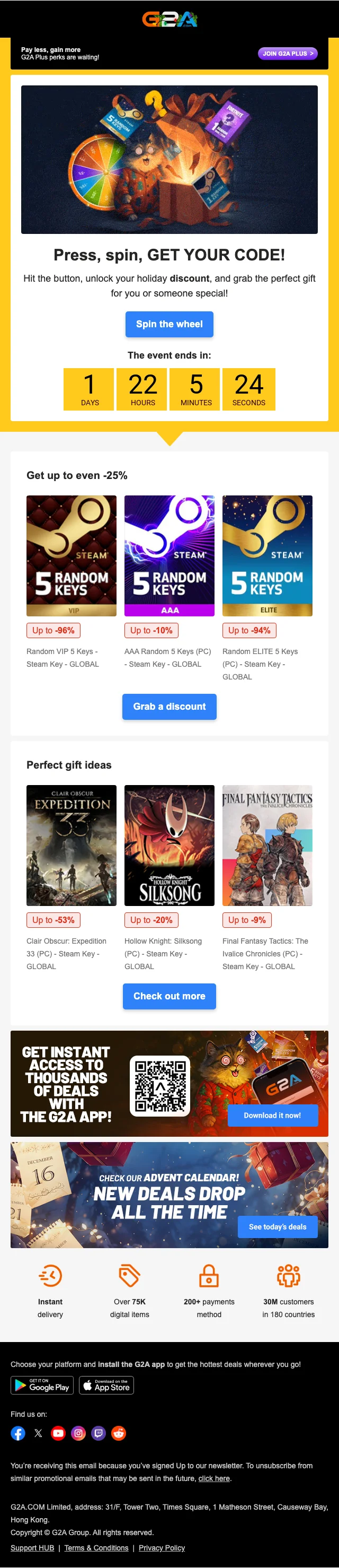Viewport: 339px width, 1568px height.
Task: Click the Instant delivery clock icon
Action: point(50,1275)
